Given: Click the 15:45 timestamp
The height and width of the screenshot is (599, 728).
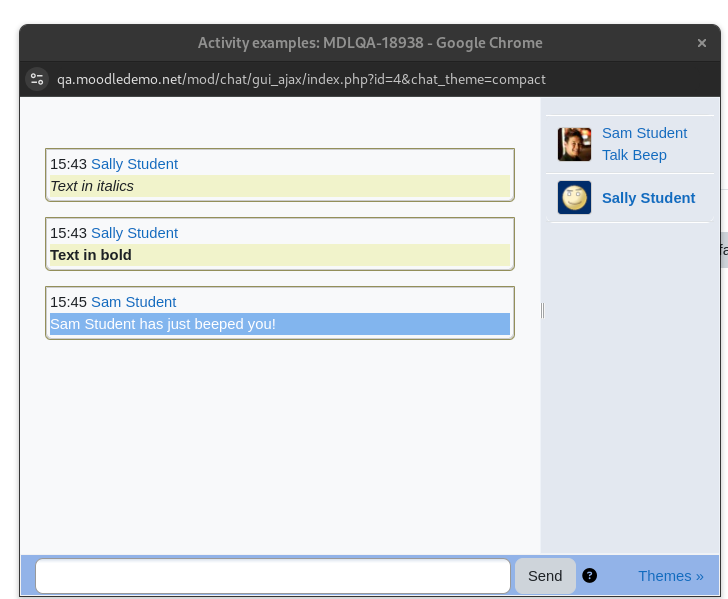Looking at the screenshot, I should (x=68, y=302).
